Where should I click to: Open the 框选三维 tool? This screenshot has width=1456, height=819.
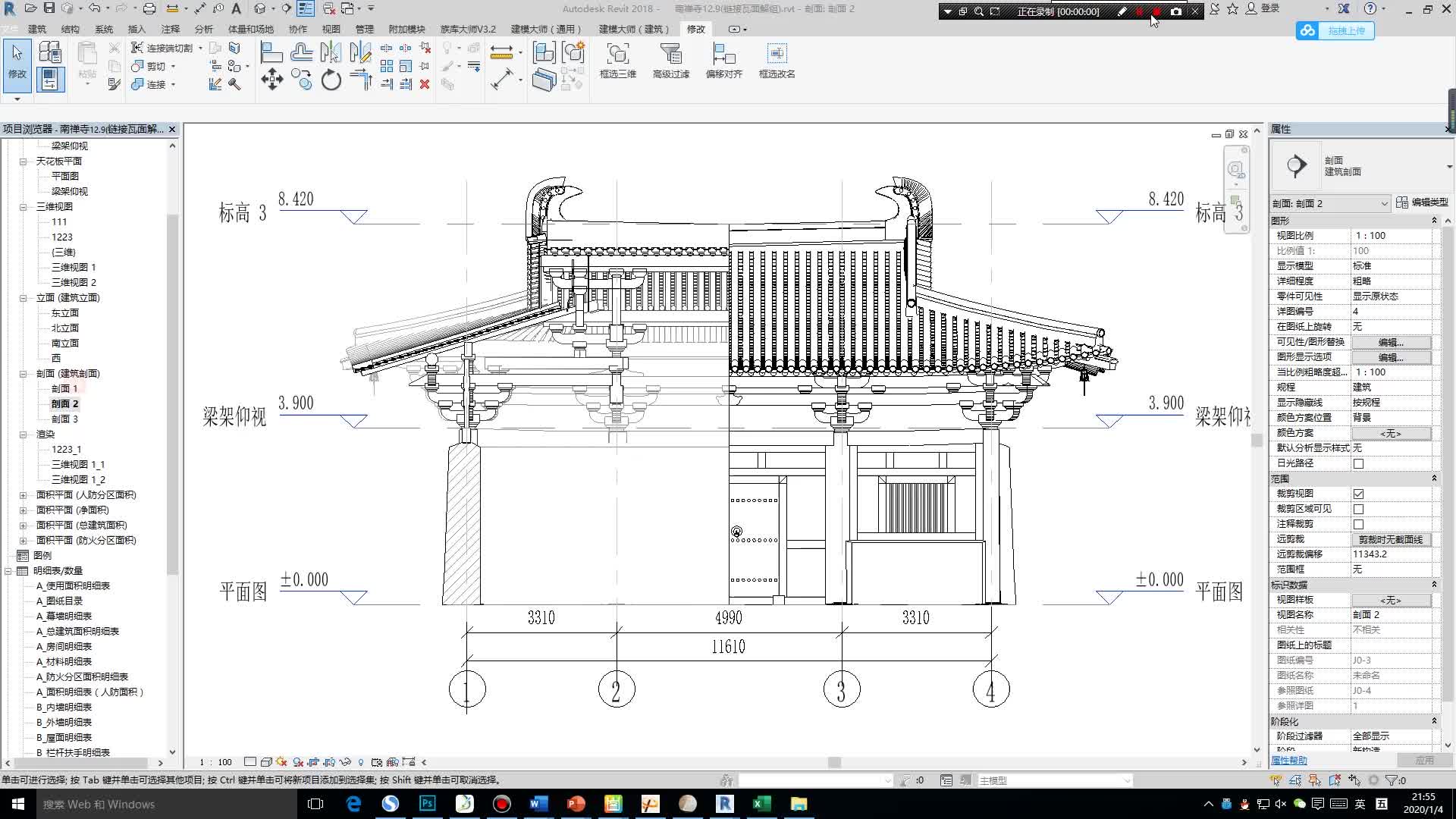click(x=617, y=60)
